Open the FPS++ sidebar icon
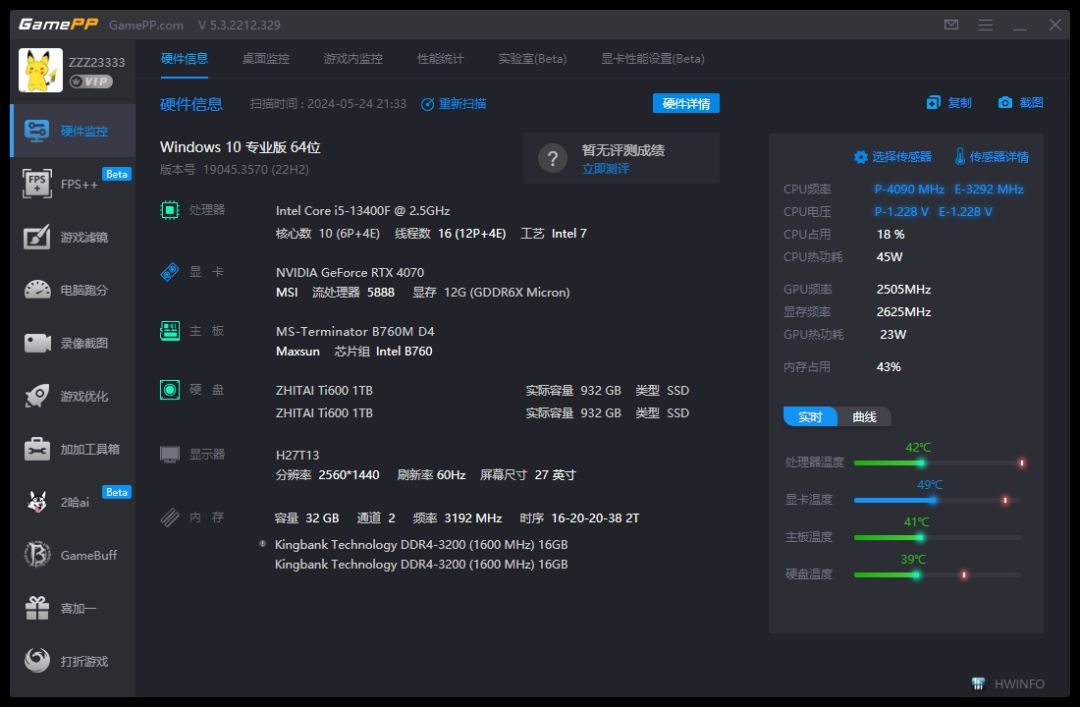Screen dimensions: 1080x707 click(37, 183)
